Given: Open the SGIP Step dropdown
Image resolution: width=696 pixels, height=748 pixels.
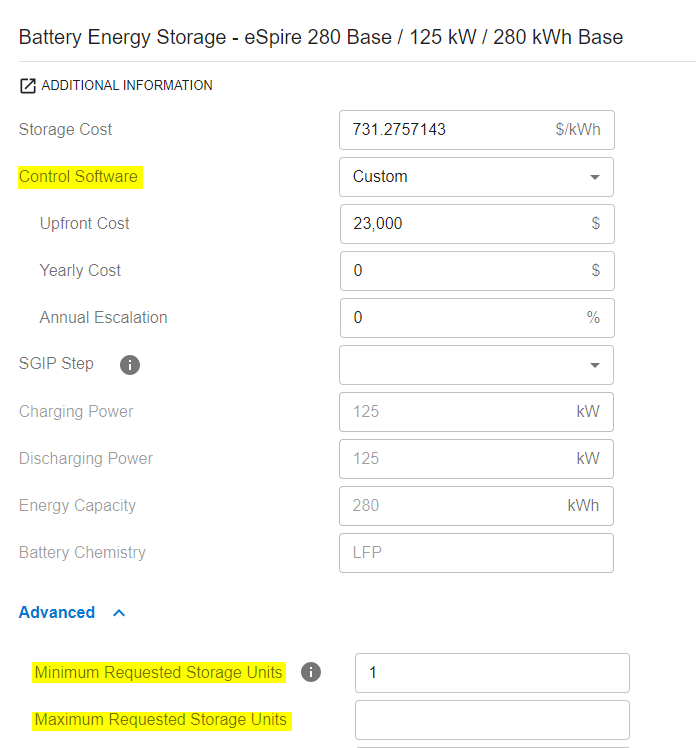Looking at the screenshot, I should click(x=476, y=365).
